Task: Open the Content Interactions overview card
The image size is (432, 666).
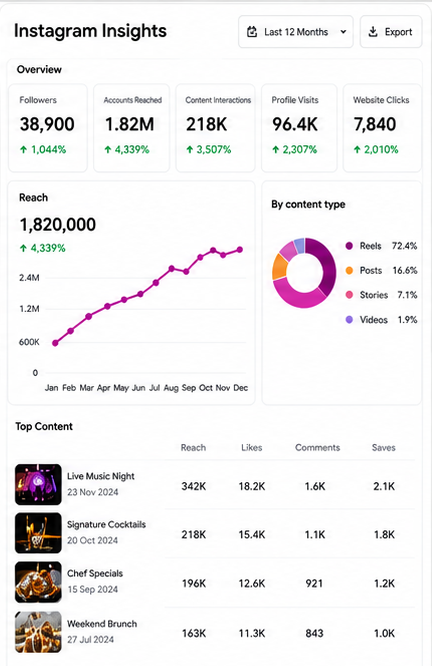Action: point(215,128)
